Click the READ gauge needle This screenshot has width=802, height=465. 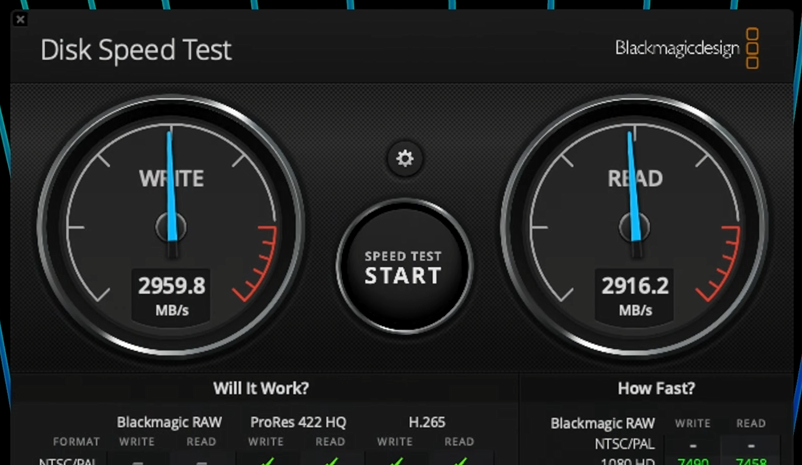click(633, 189)
